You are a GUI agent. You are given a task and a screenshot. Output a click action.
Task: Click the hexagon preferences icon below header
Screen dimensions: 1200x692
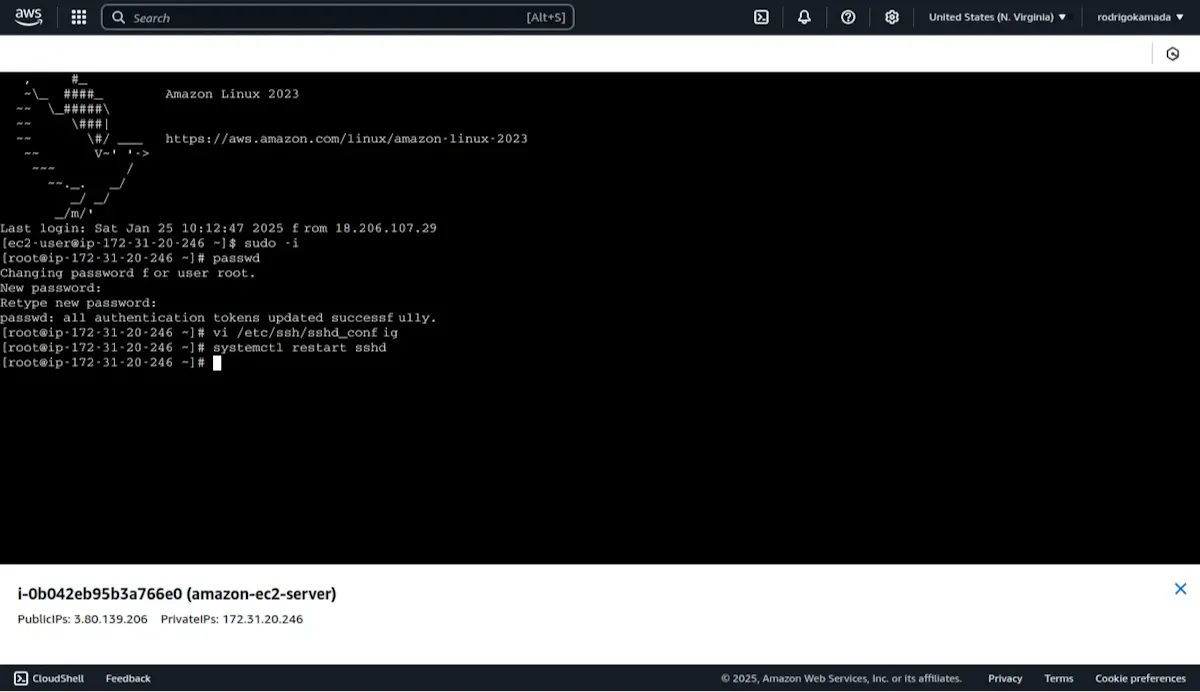point(1173,54)
